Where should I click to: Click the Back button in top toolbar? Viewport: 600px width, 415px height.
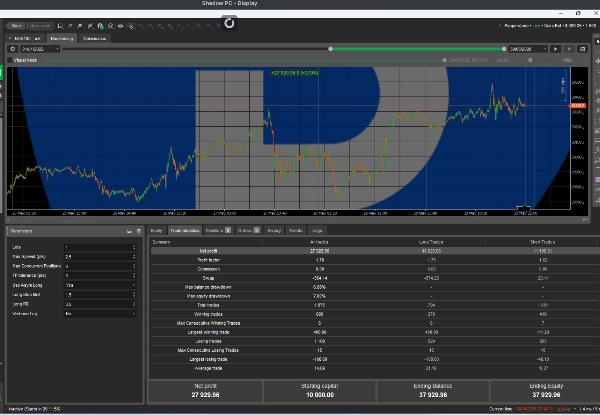pyautogui.click(x=16, y=26)
